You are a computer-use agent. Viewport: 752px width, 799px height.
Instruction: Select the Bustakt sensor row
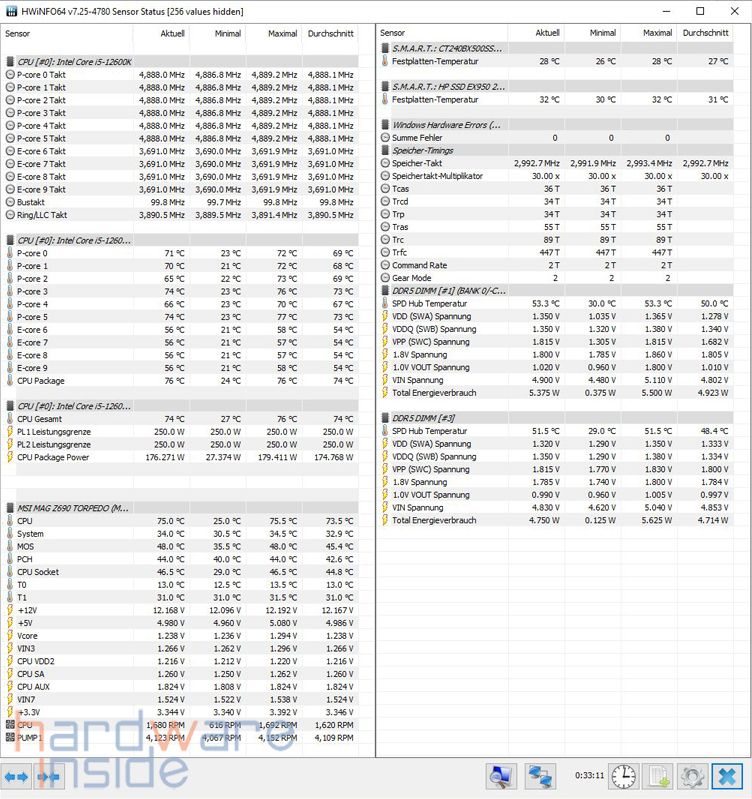180,202
